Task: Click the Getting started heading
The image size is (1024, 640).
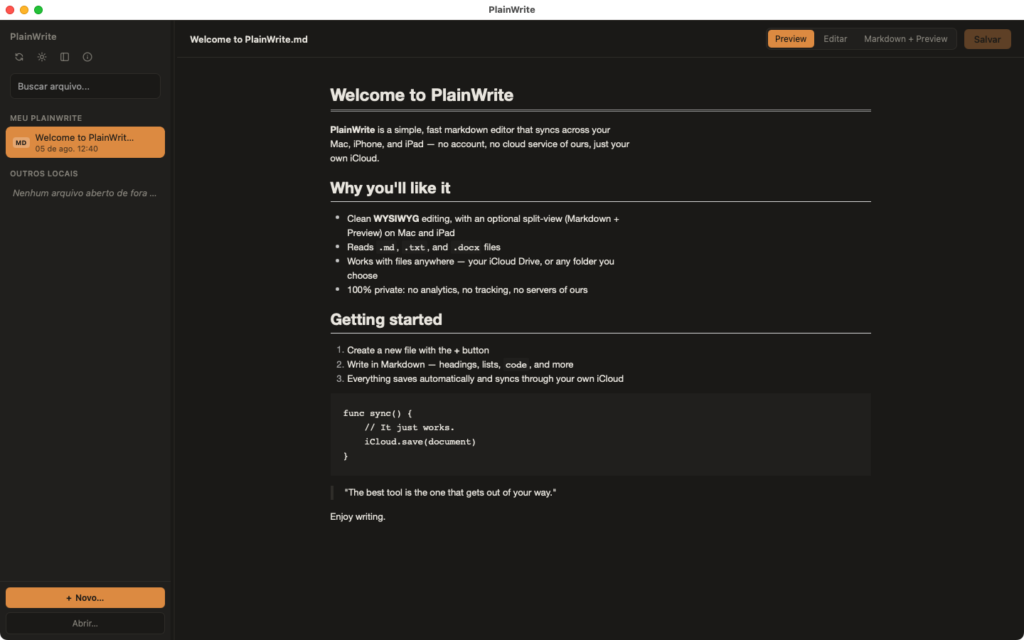Action: [386, 319]
